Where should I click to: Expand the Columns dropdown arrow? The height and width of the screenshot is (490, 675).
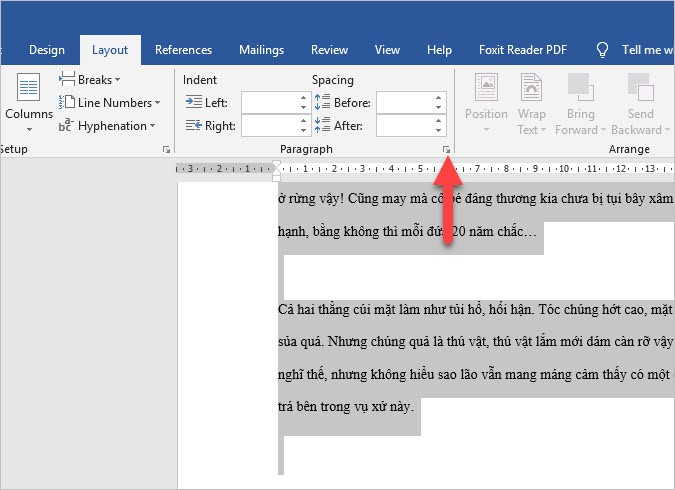(x=29, y=129)
